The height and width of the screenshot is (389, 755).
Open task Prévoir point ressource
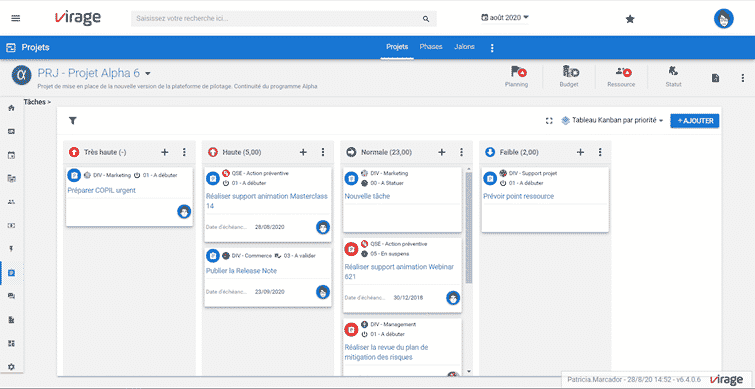519,196
